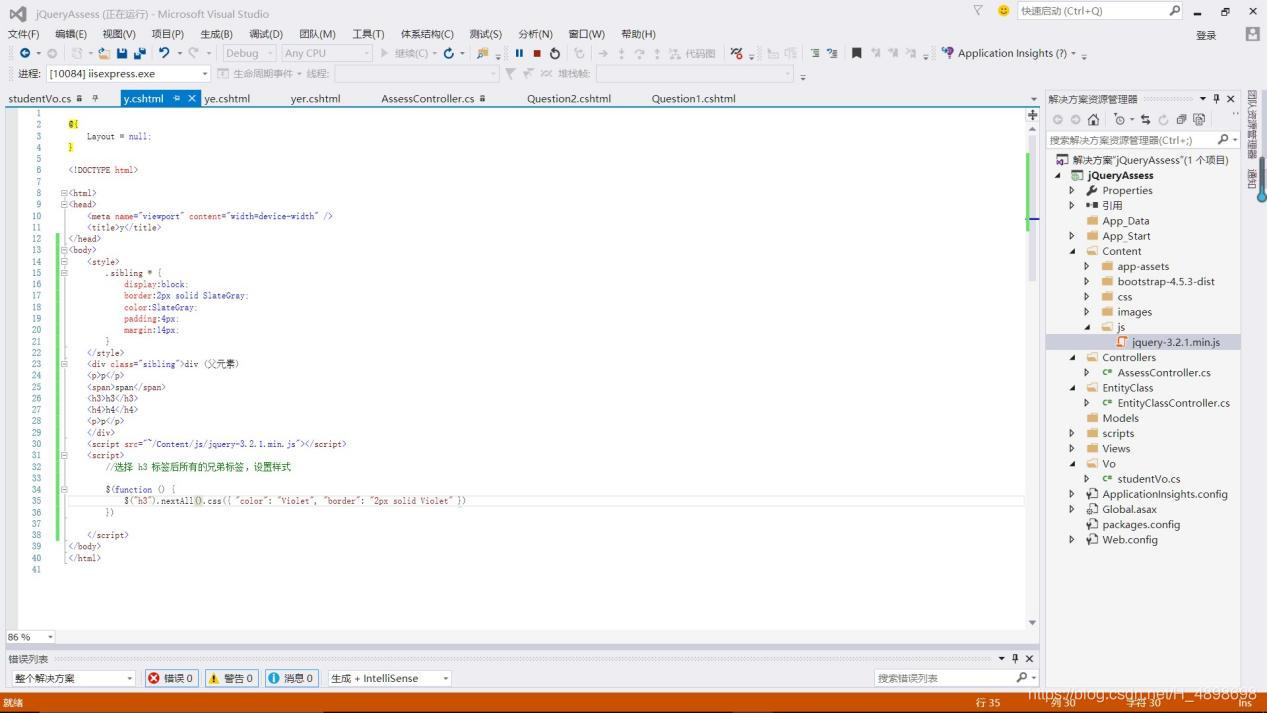Switch to the Question2.cshtml tab
Image resolution: width=1267 pixels, height=713 pixels.
click(569, 99)
